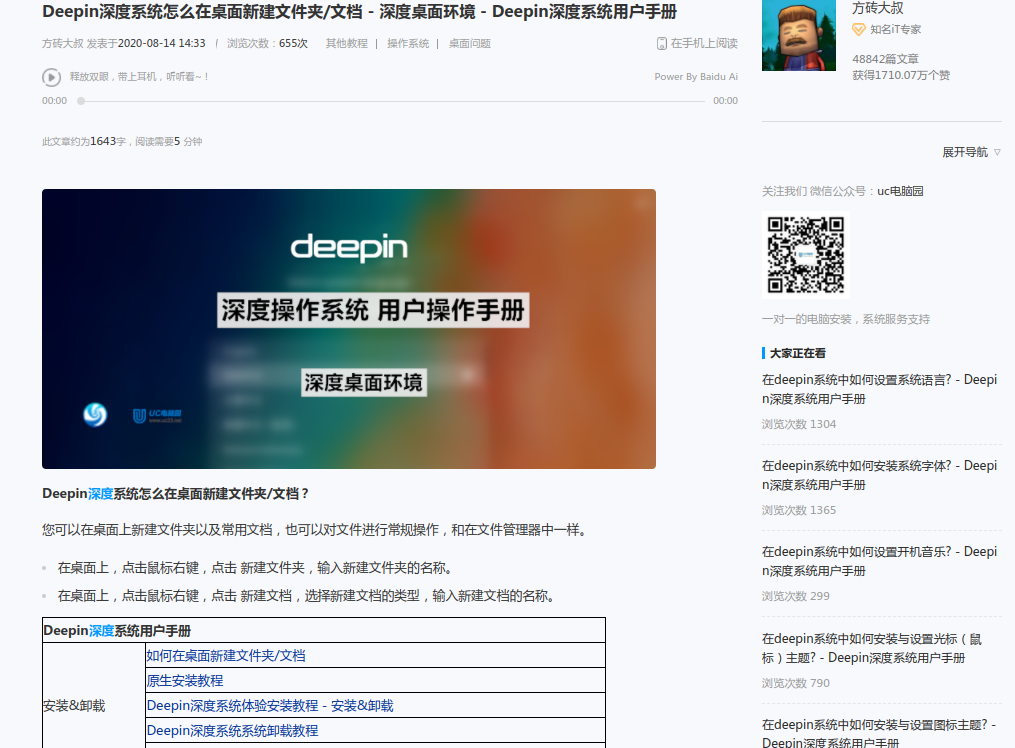This screenshot has height=748, width=1015.
Task: Click the 知名IT专家 badge icon
Action: [858, 30]
